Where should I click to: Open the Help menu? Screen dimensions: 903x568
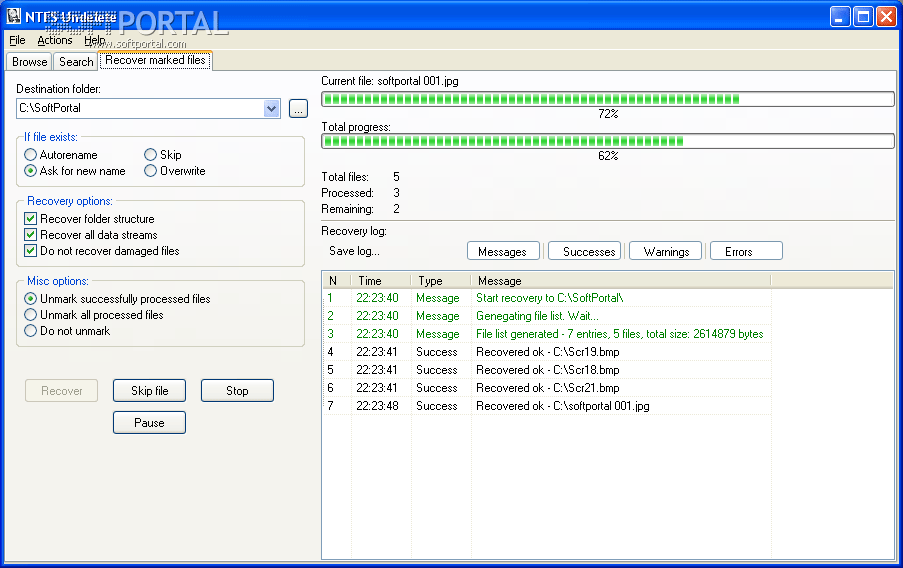(x=94, y=40)
